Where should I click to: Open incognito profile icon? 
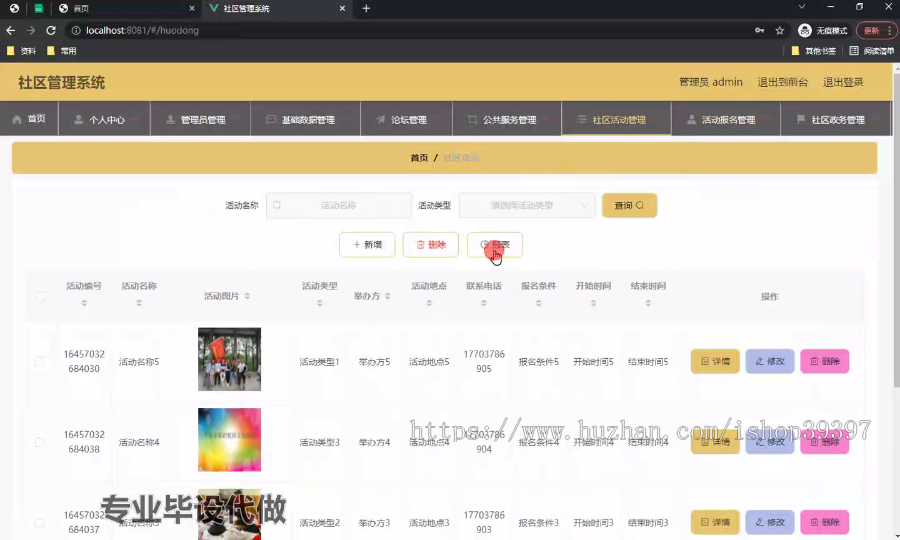(x=805, y=30)
